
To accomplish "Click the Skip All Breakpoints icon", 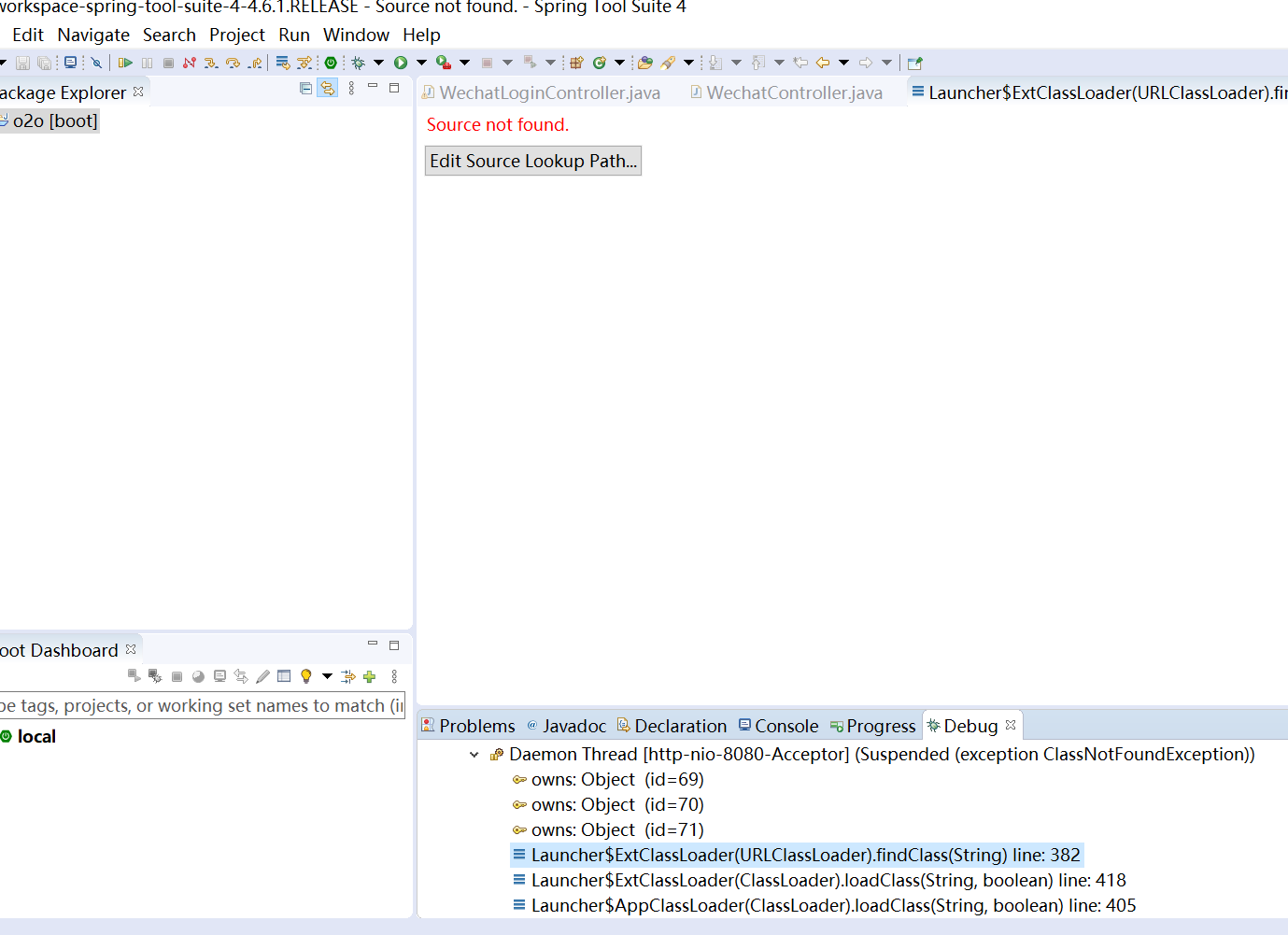I will [x=96, y=63].
